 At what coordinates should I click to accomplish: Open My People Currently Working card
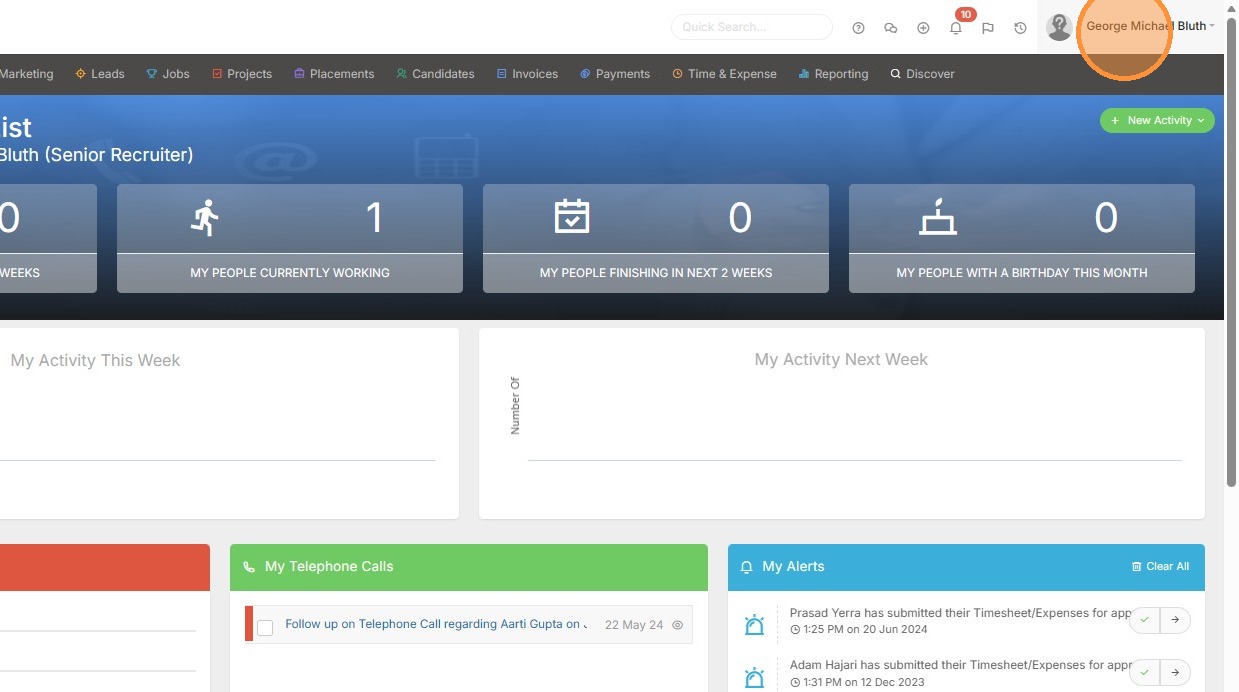(290, 238)
